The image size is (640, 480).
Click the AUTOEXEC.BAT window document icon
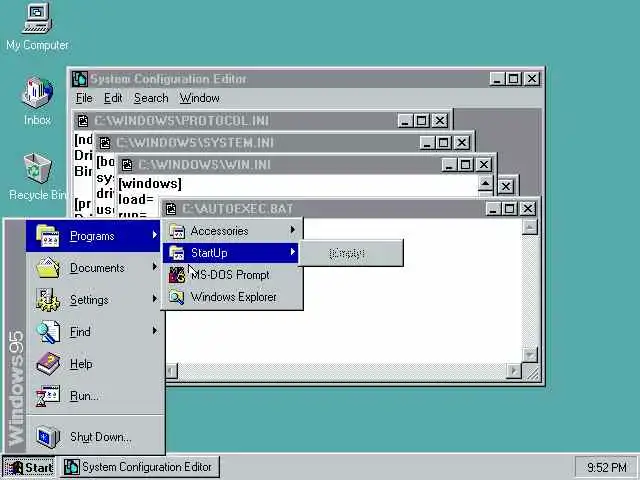click(x=171, y=209)
